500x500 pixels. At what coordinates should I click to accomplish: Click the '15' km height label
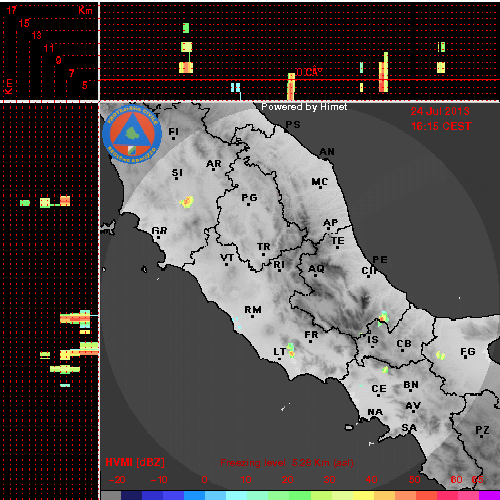pyautogui.click(x=24, y=23)
